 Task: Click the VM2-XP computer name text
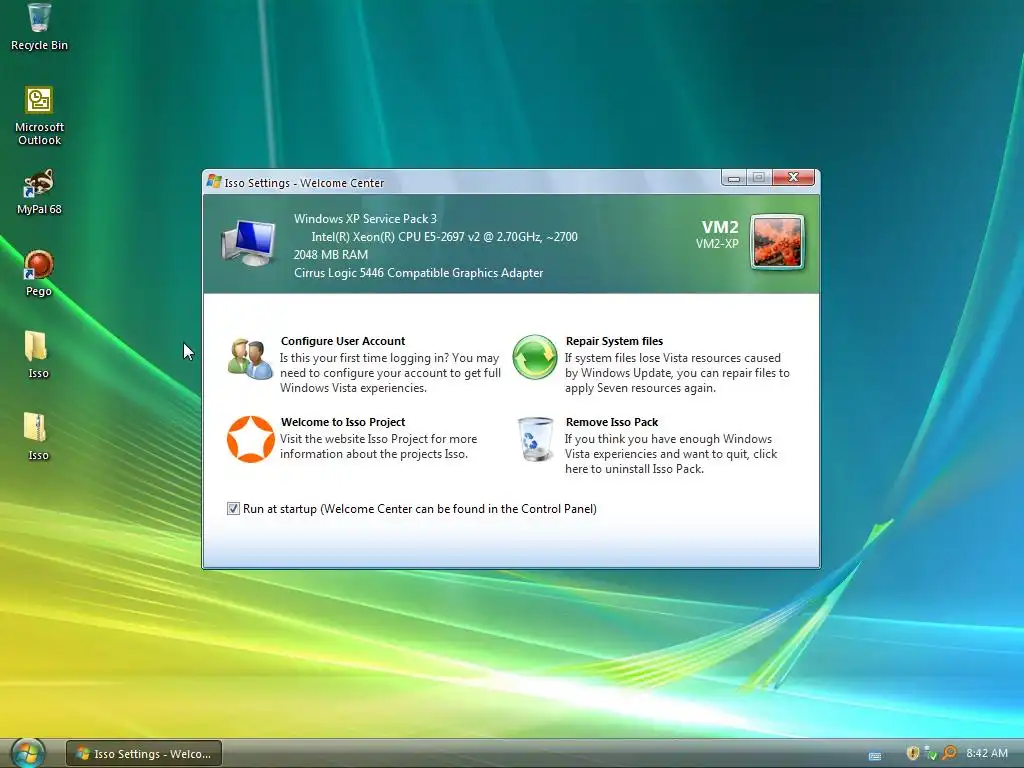717,244
